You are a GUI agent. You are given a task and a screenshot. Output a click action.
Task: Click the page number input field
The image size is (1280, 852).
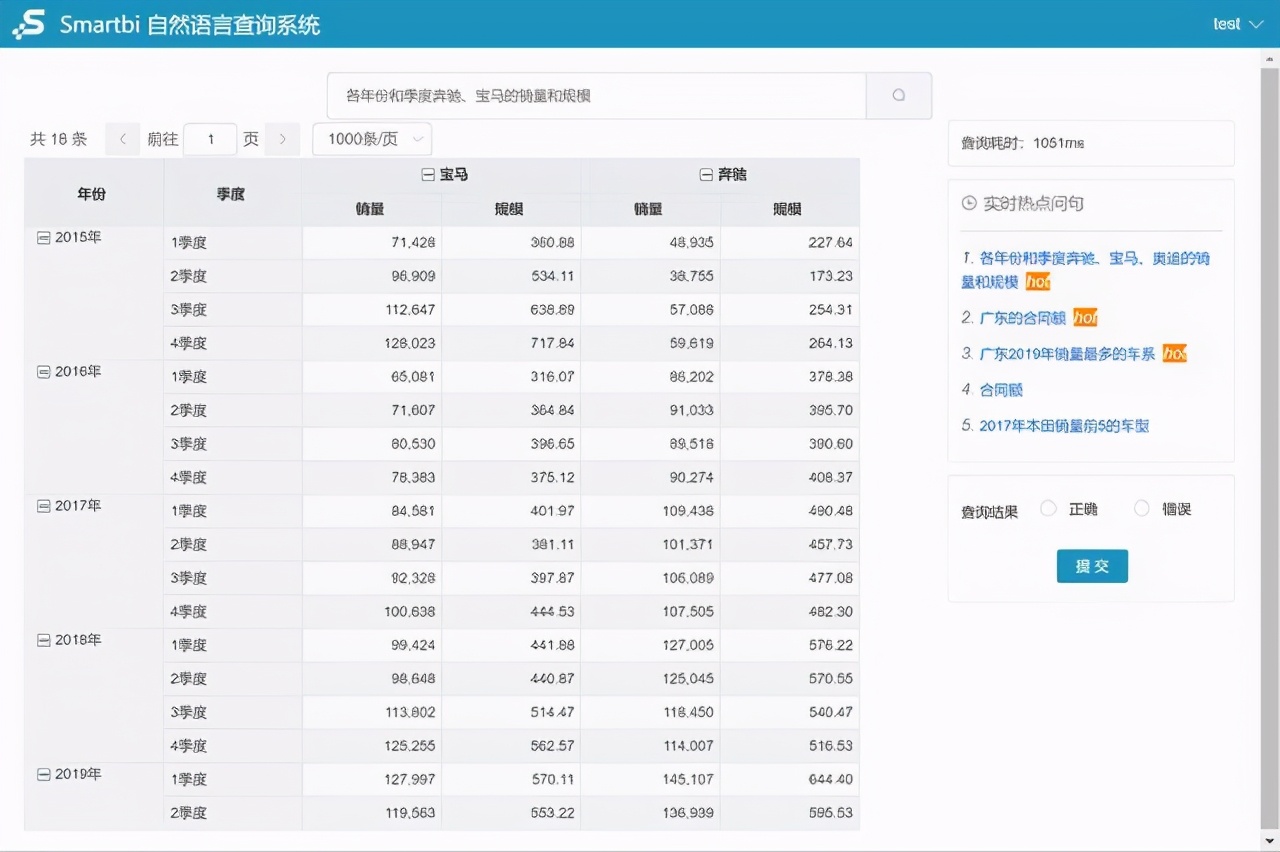click(210, 139)
